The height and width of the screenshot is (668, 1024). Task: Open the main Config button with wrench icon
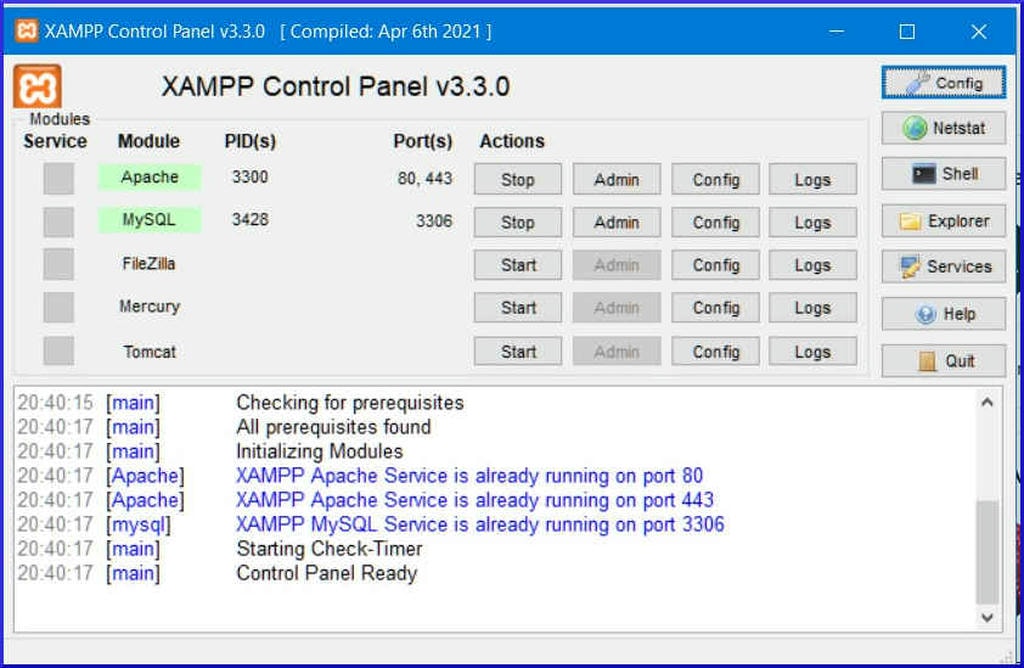pyautogui.click(x=943, y=83)
